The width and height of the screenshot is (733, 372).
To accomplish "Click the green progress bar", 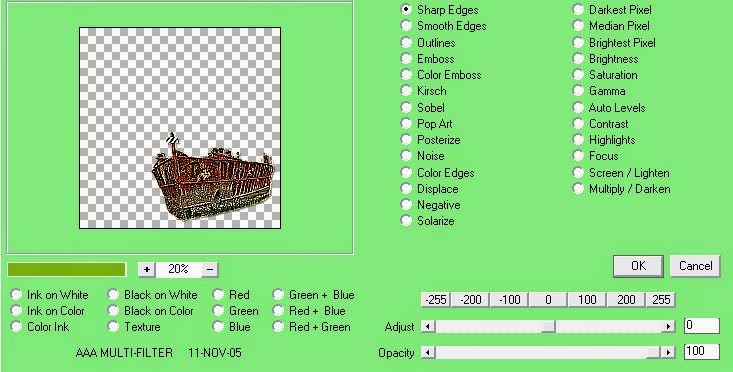I will pos(66,269).
